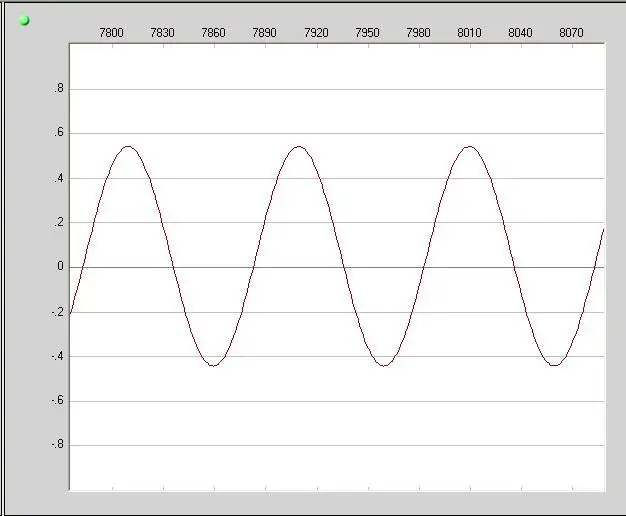Click the waveform trough near 7860
The width and height of the screenshot is (626, 516).
click(214, 365)
